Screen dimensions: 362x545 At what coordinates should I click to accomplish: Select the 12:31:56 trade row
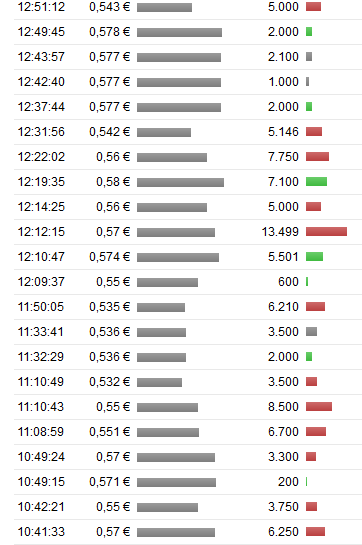pyautogui.click(x=188, y=132)
